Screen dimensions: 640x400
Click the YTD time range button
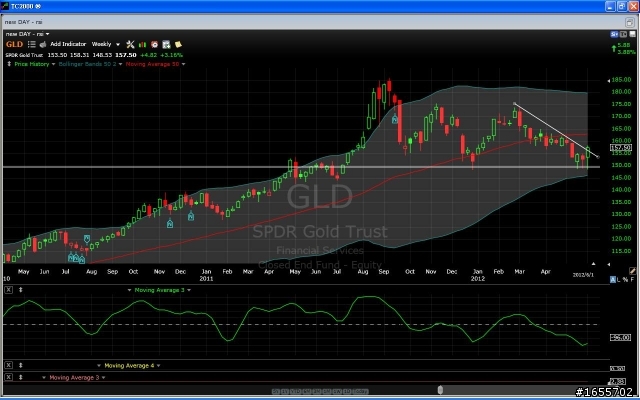click(x=296, y=392)
